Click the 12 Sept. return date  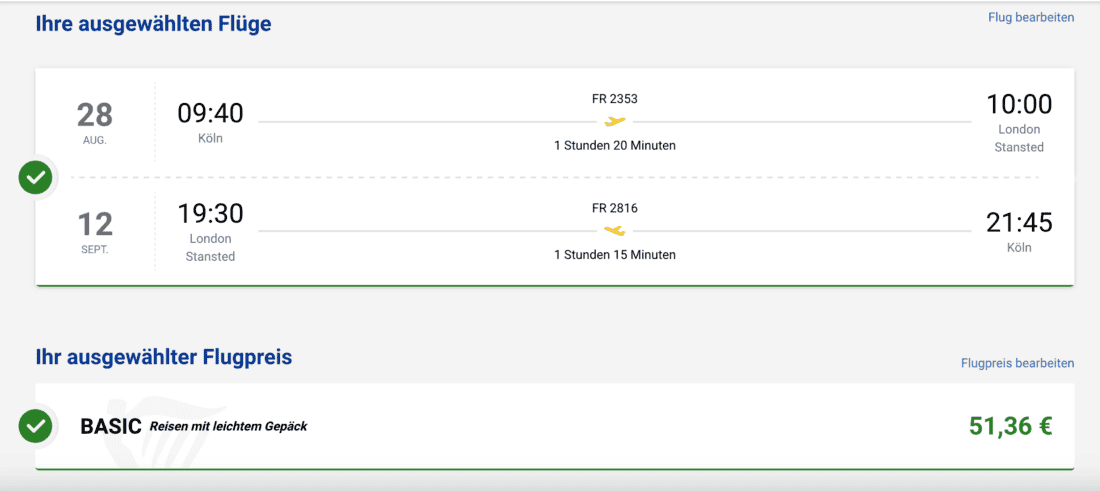pos(95,230)
